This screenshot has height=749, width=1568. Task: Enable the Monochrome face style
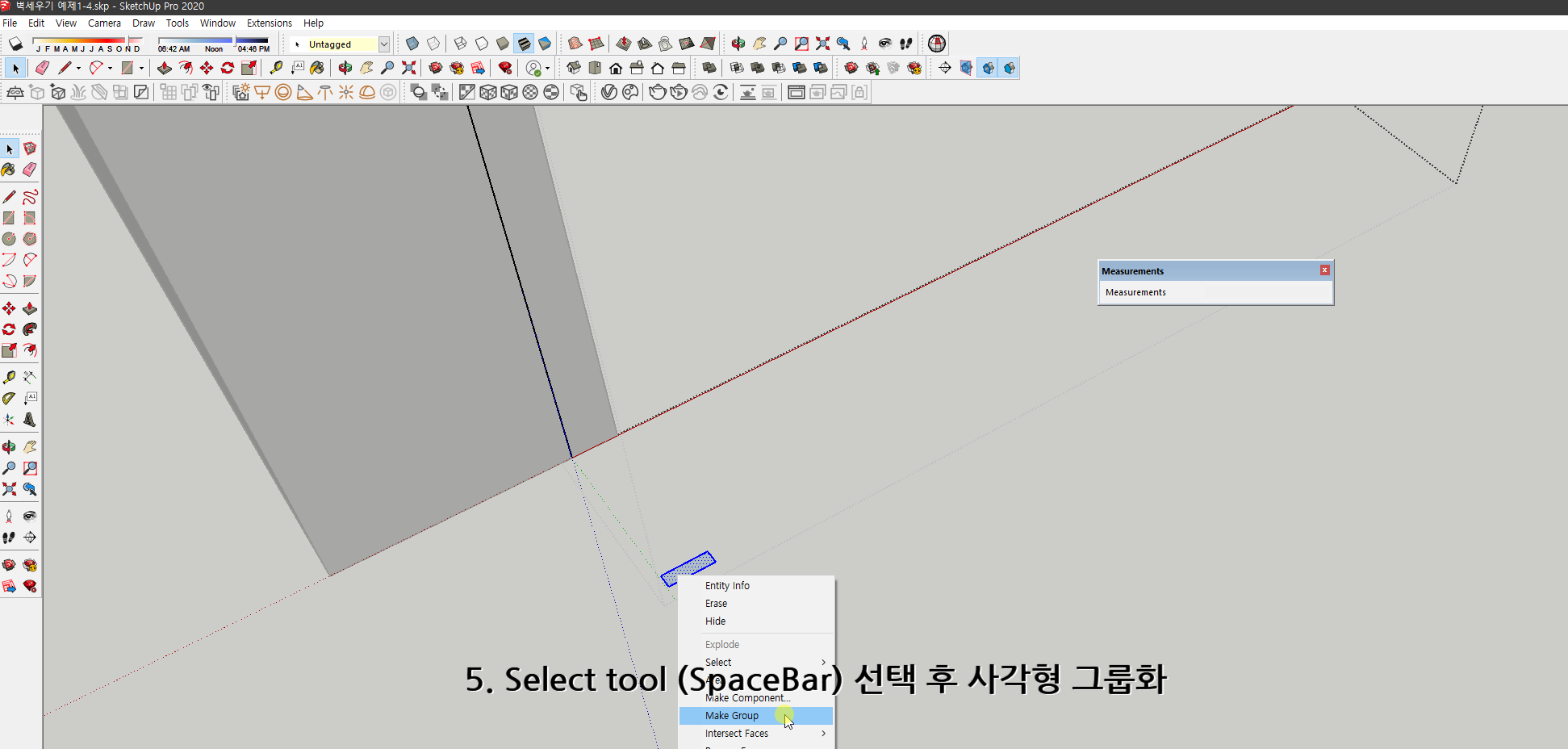(x=546, y=44)
